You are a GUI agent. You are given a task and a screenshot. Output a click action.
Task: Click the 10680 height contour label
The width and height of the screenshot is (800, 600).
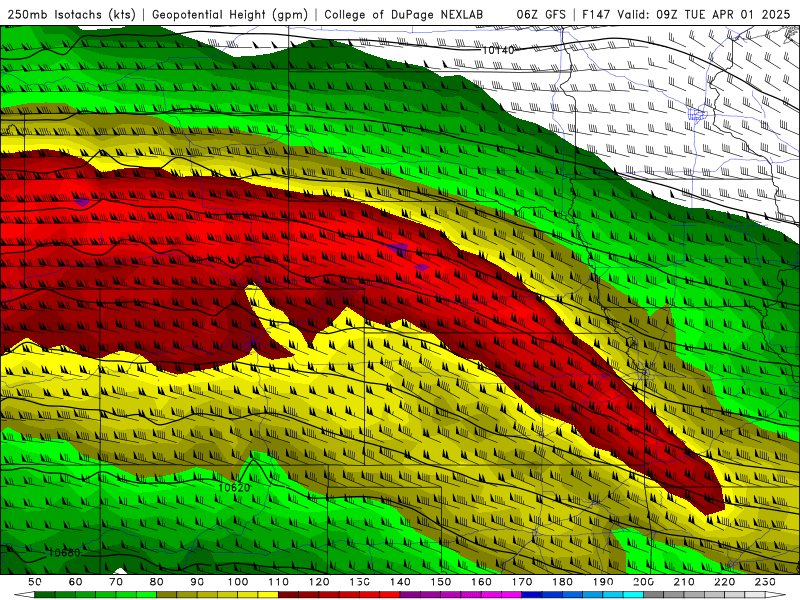point(64,553)
